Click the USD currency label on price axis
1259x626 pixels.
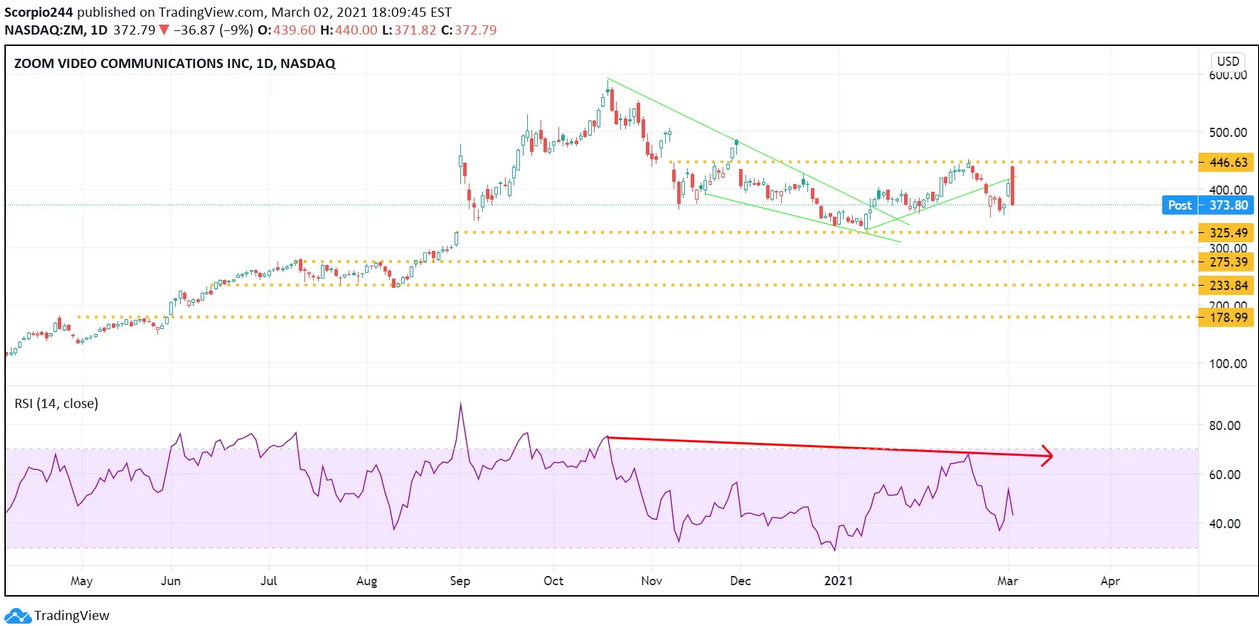click(x=1228, y=61)
